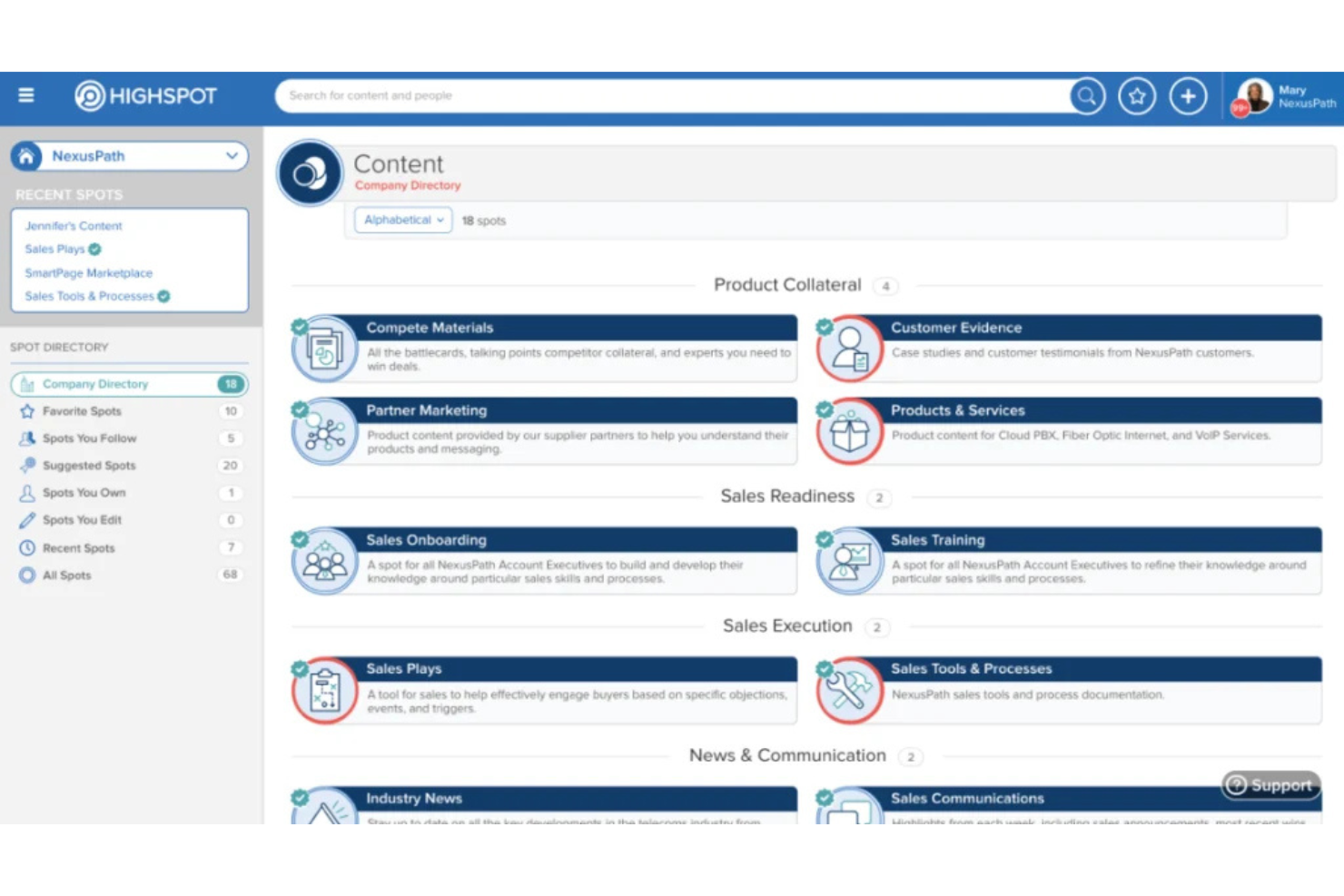This screenshot has height=896, width=1344.
Task: Click the All Spots circle icon
Action: click(x=27, y=576)
